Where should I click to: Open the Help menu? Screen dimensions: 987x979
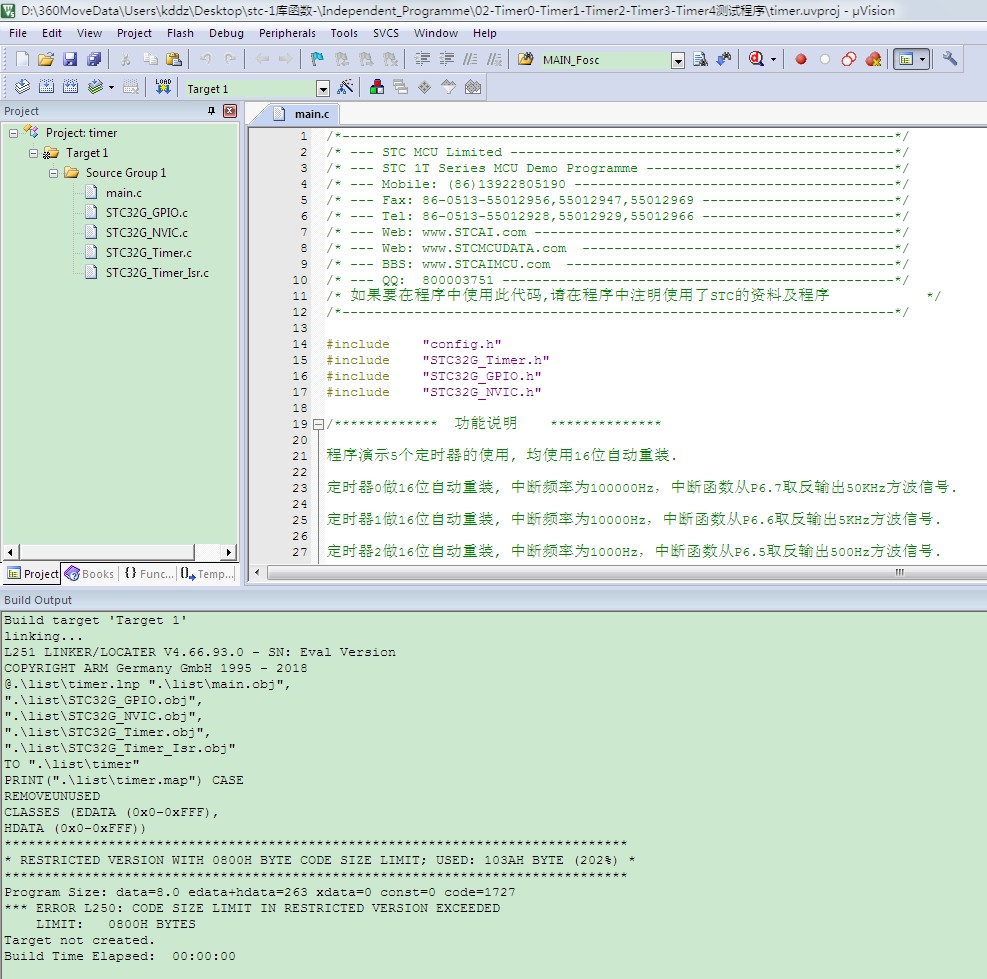(485, 33)
